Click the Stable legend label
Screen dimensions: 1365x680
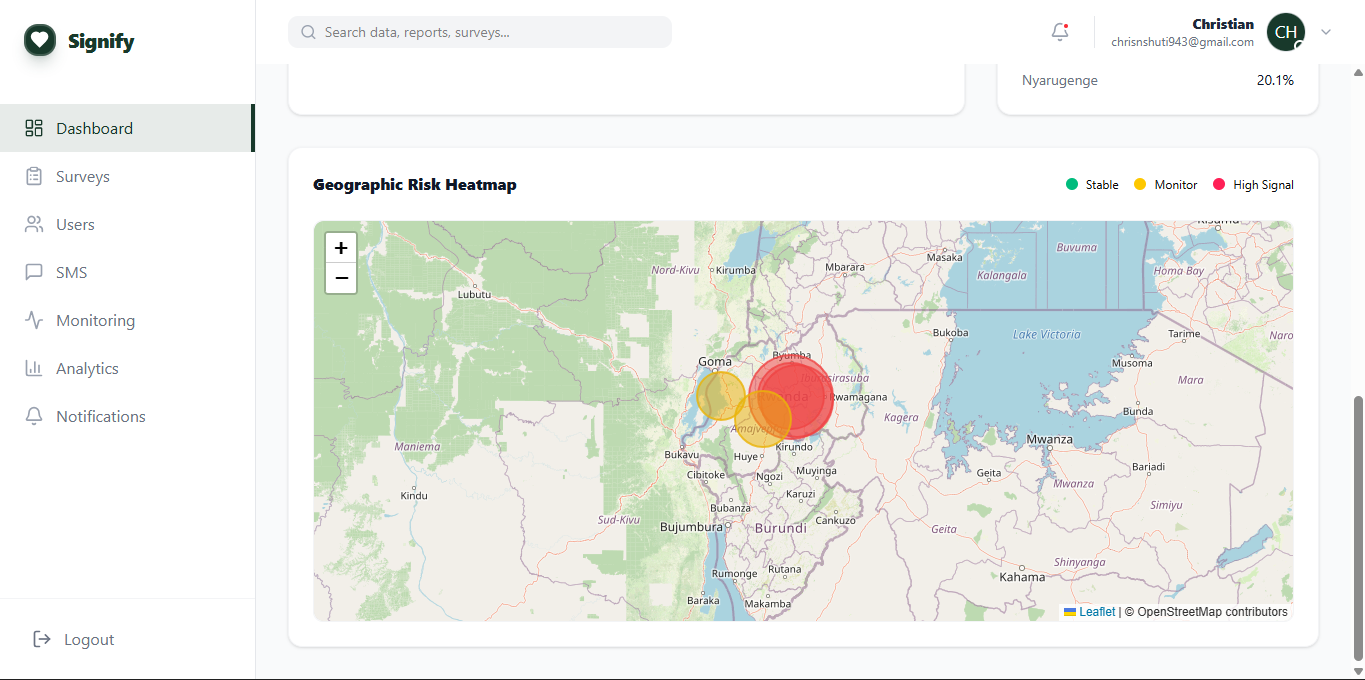coord(1102,185)
